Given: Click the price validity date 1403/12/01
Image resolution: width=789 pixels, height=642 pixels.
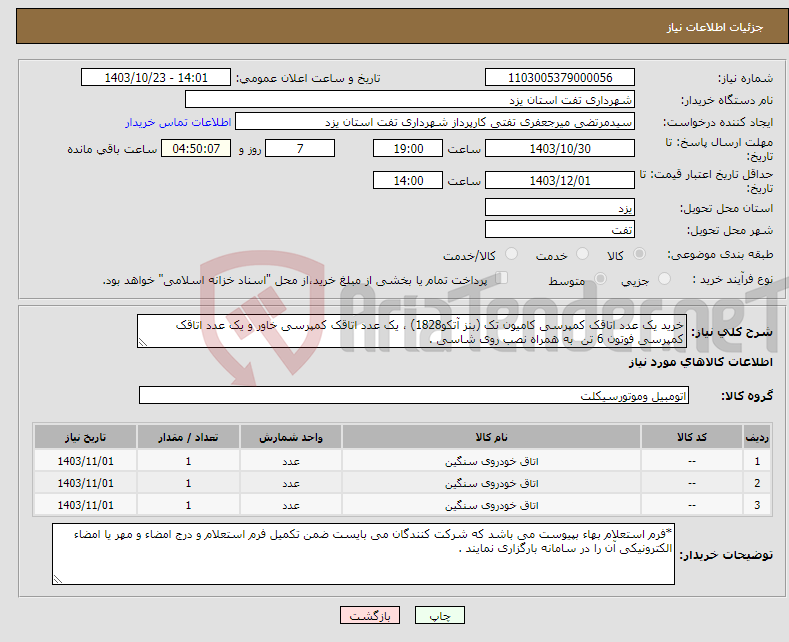Looking at the screenshot, I should [x=560, y=180].
